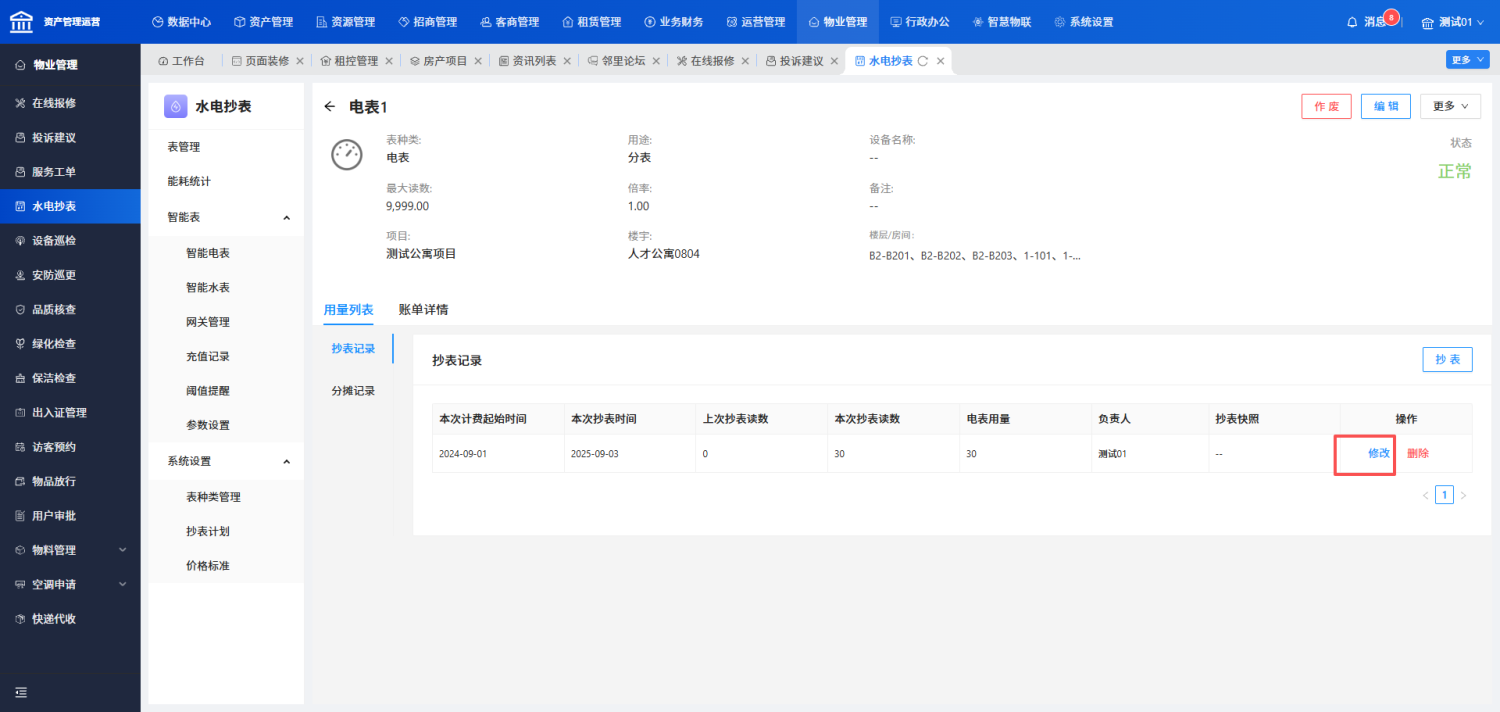Open the 测试01 user dropdown
Screen dimensions: 1500x712
pyautogui.click(x=1454, y=22)
